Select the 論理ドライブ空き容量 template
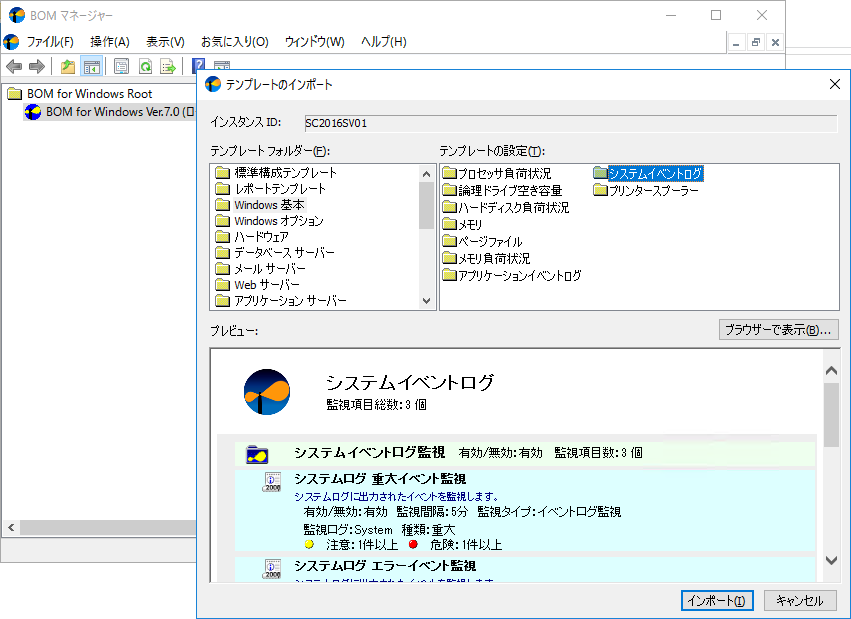The height and width of the screenshot is (619, 851). pos(510,190)
